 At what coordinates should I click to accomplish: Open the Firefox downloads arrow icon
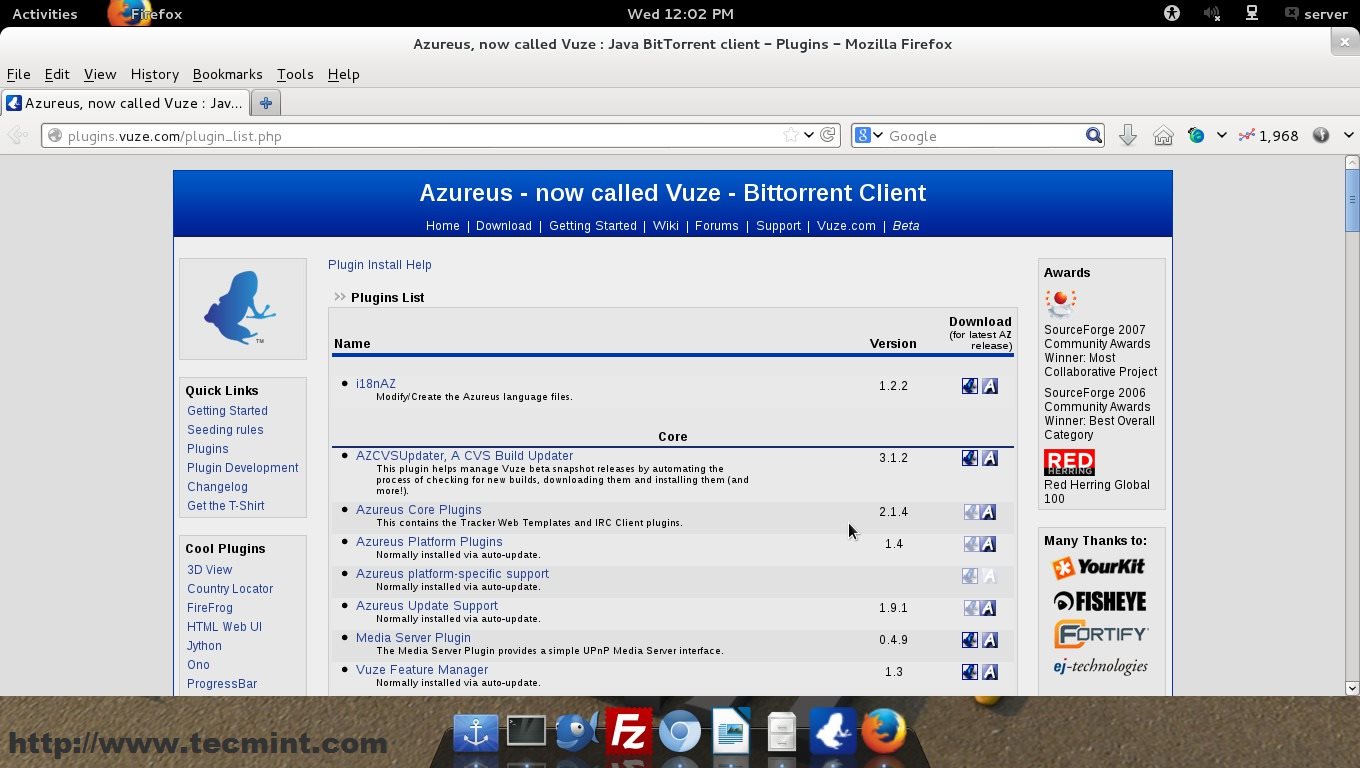[x=1128, y=136]
